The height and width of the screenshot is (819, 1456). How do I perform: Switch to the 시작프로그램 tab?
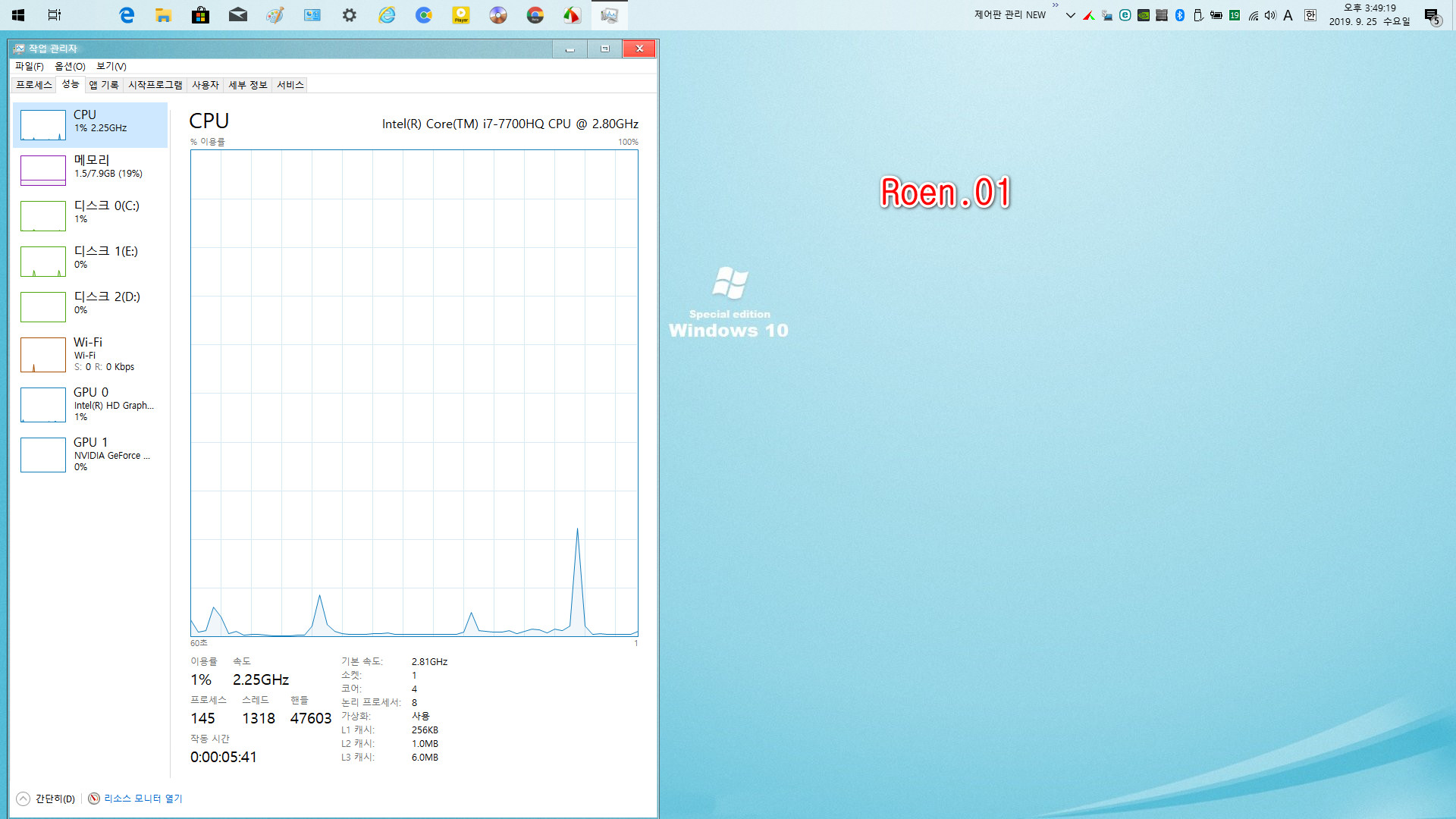pos(155,85)
